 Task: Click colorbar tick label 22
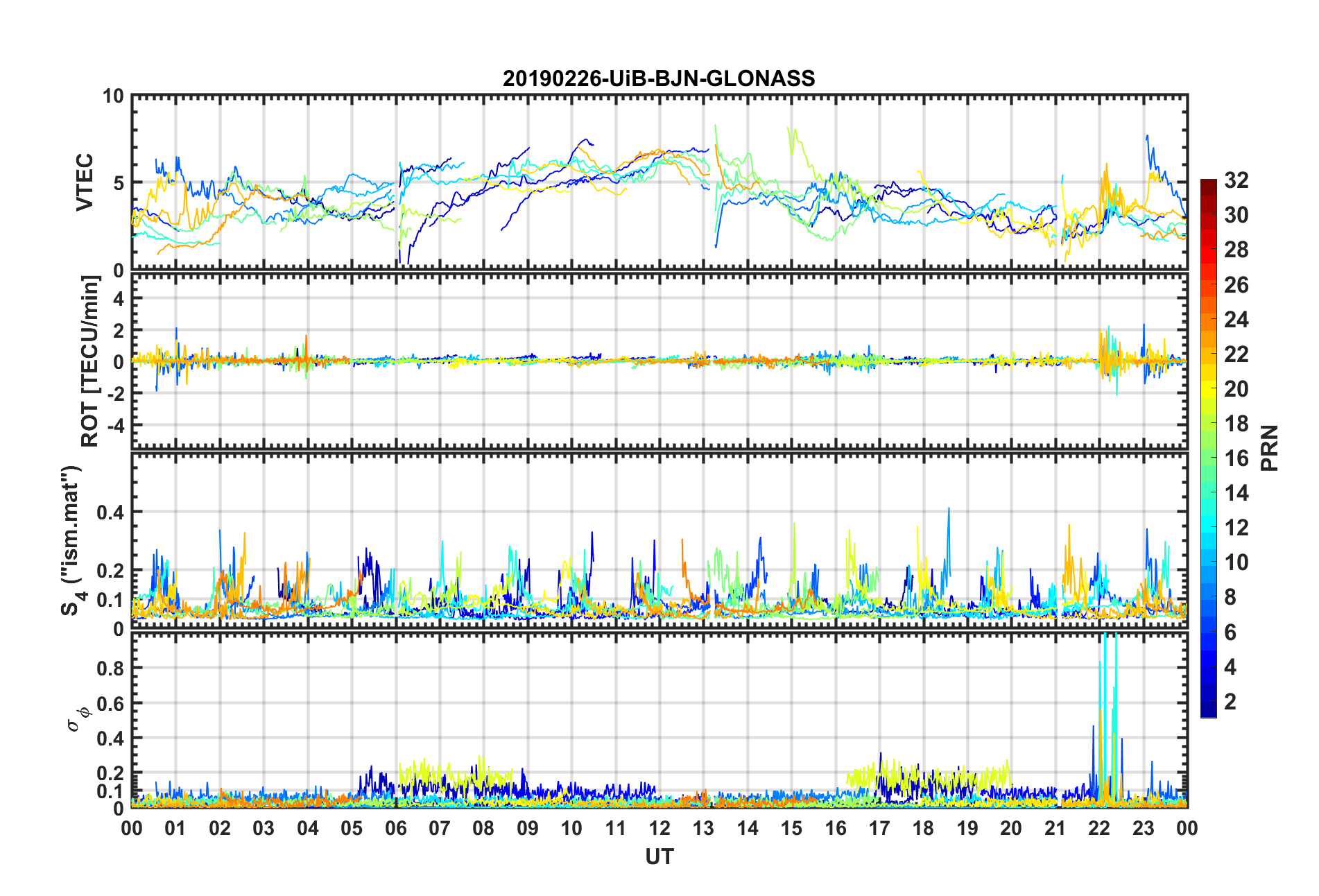pyautogui.click(x=1236, y=354)
